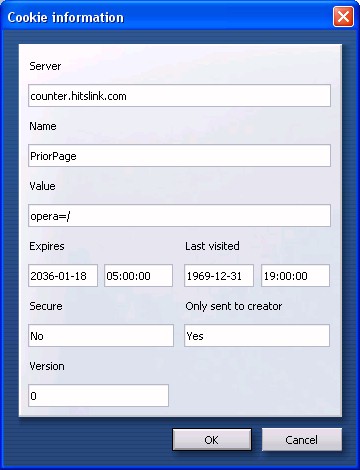This screenshot has width=360, height=470.
Task: Click the Expires time field 05:00:00
Action: (x=138, y=276)
